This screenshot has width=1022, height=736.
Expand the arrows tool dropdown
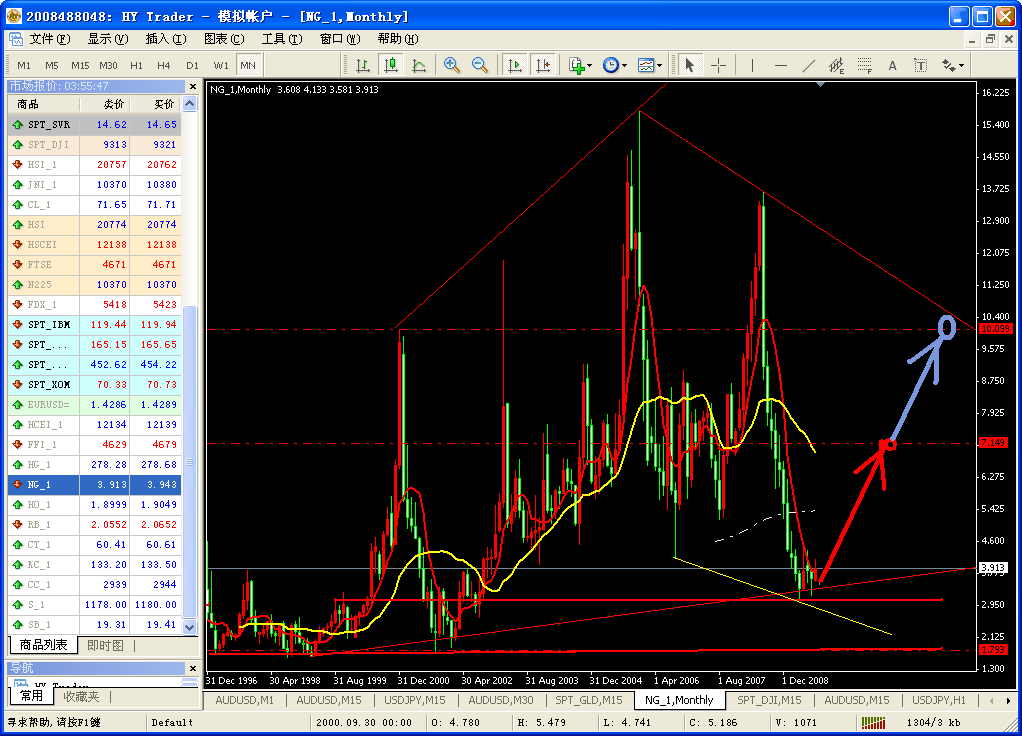[961, 65]
